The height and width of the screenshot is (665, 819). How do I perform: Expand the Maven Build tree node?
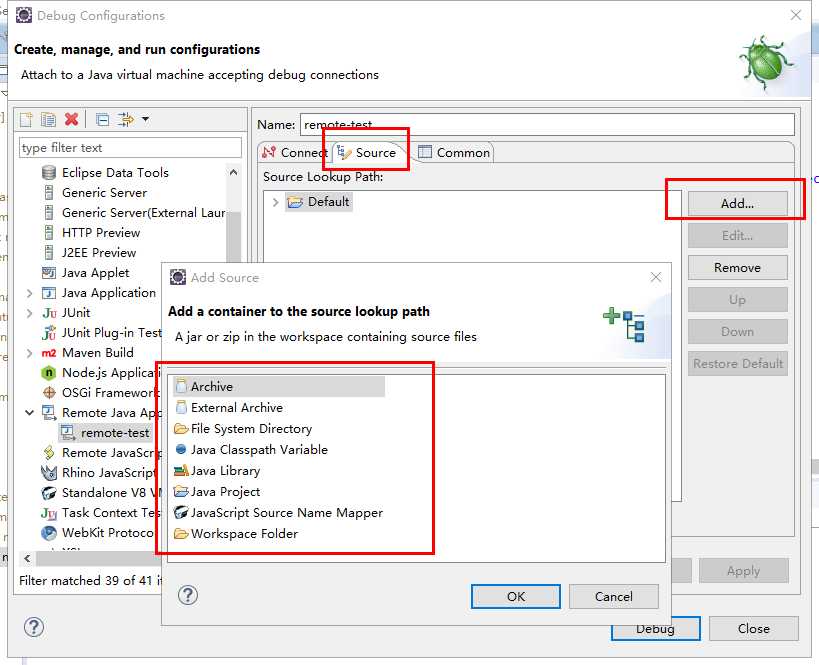29,353
